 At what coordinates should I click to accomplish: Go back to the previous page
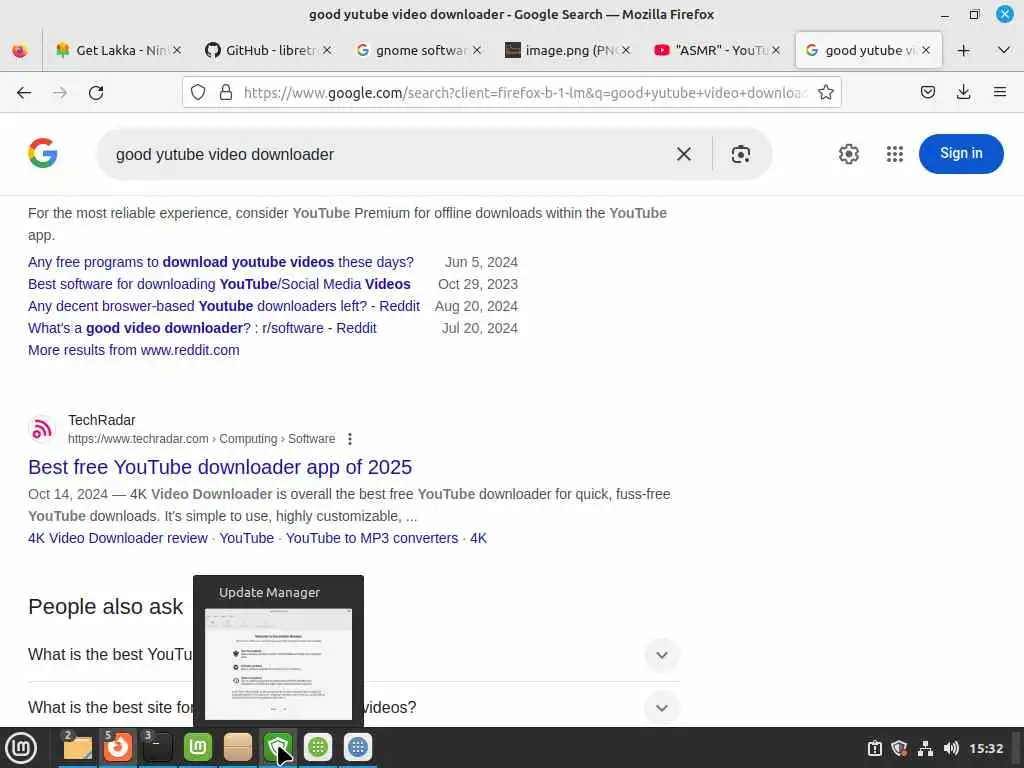click(24, 93)
